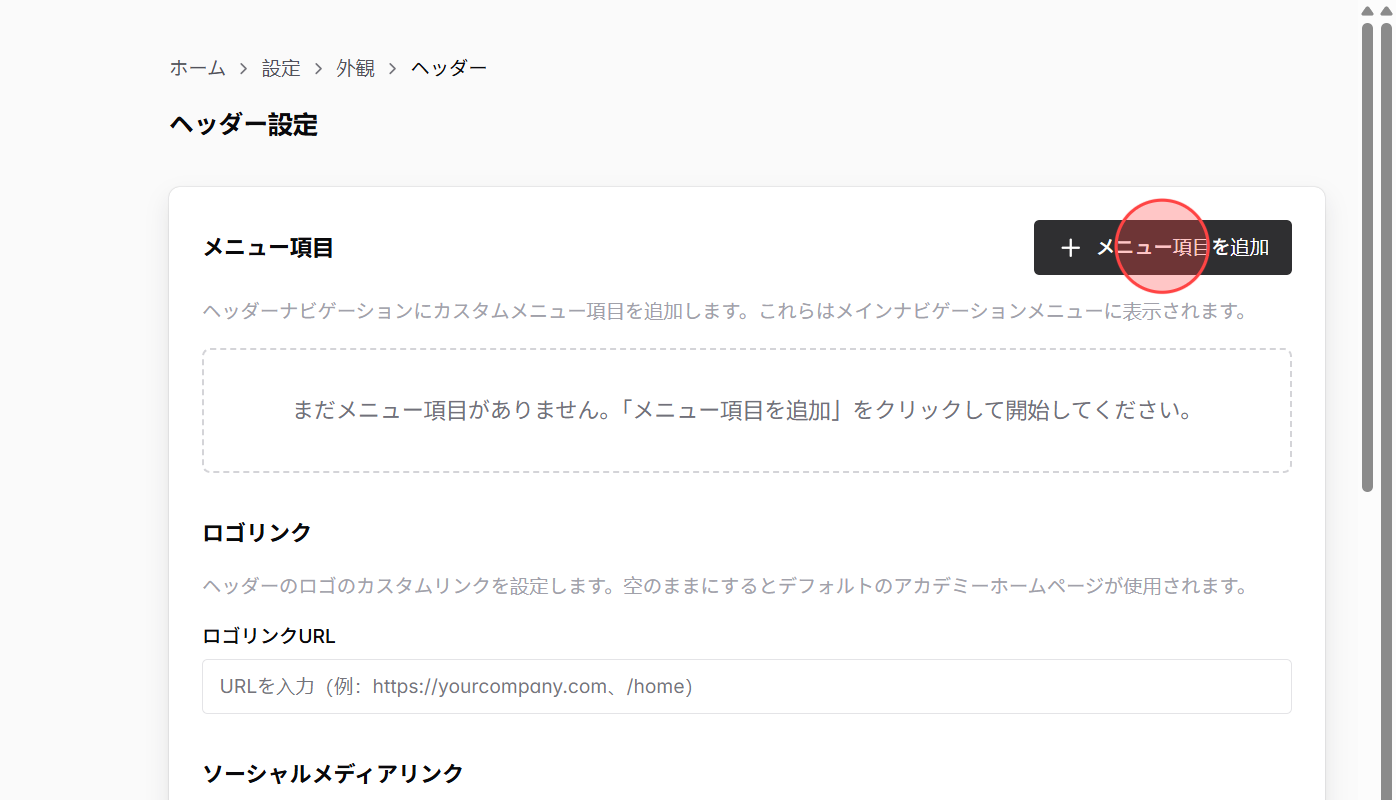Click the plus icon on the add menu item button
Image resolution: width=1396 pixels, height=800 pixels.
click(1070, 247)
